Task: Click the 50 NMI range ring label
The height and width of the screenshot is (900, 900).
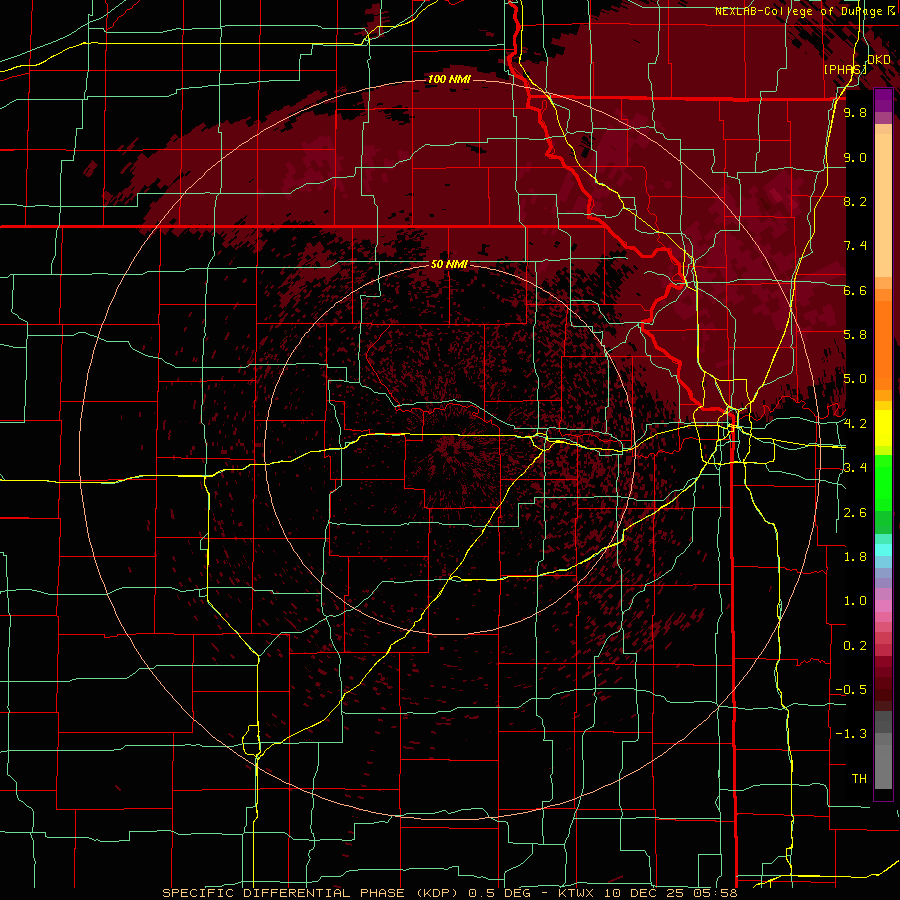Action: point(449,264)
